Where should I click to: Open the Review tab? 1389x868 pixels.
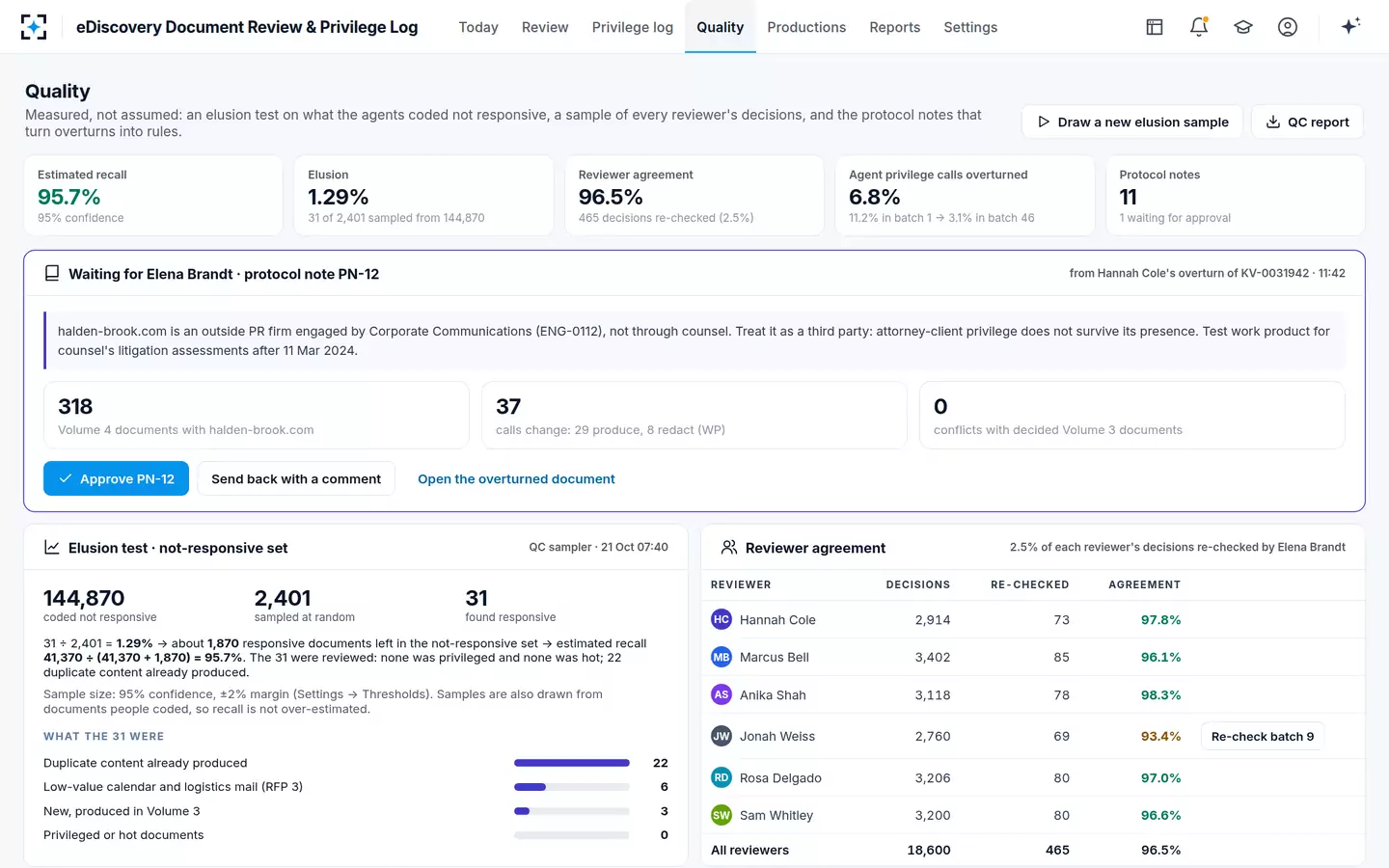[x=545, y=27]
